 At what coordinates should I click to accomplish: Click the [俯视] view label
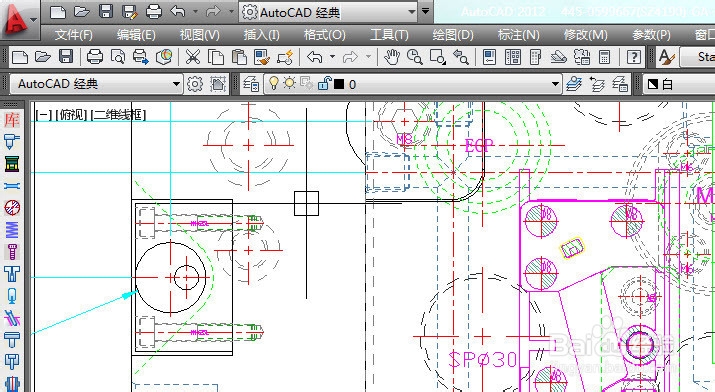[71, 115]
